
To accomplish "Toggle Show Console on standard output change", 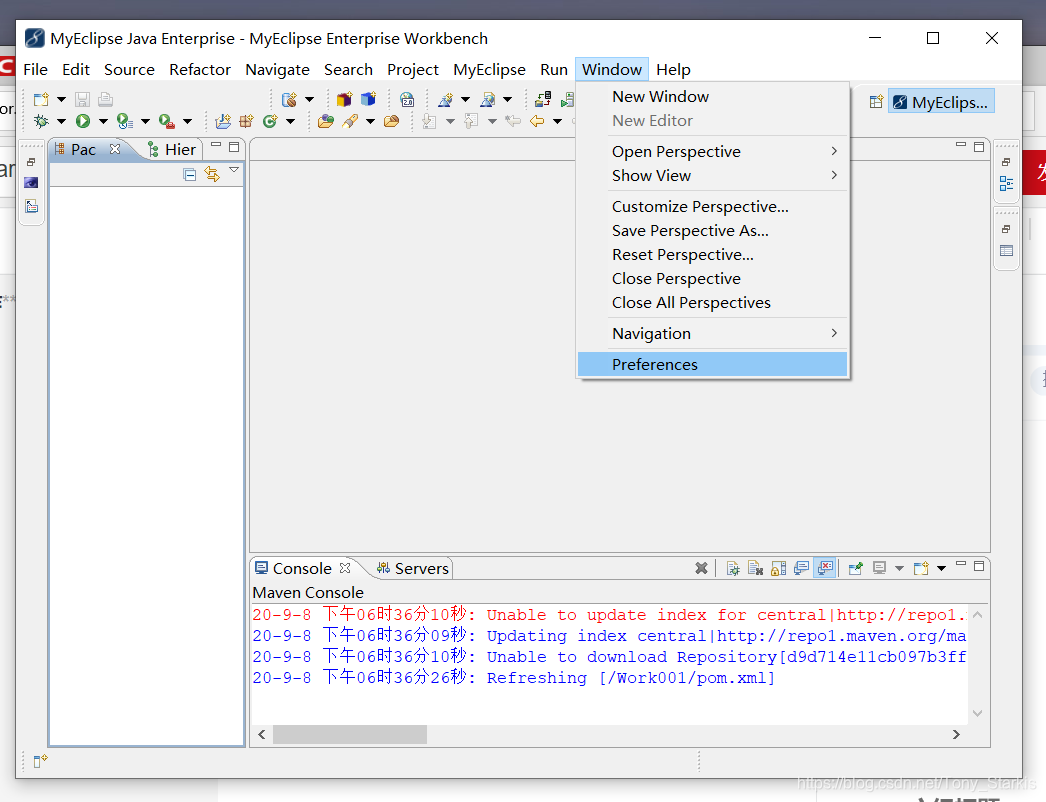I will coord(801,568).
